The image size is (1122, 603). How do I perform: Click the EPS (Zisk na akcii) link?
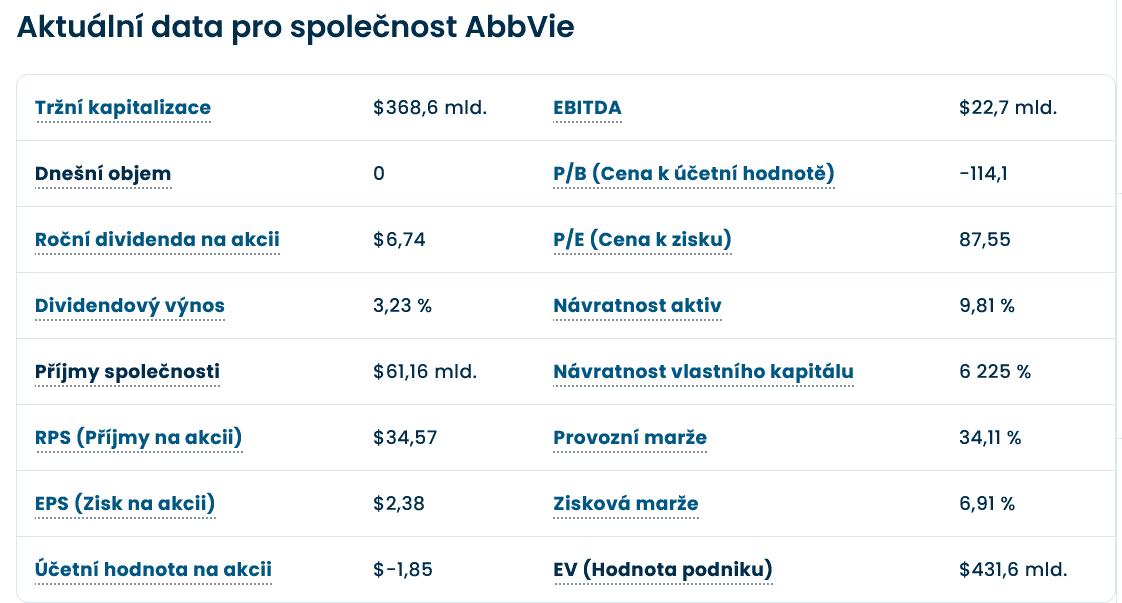tap(125, 504)
